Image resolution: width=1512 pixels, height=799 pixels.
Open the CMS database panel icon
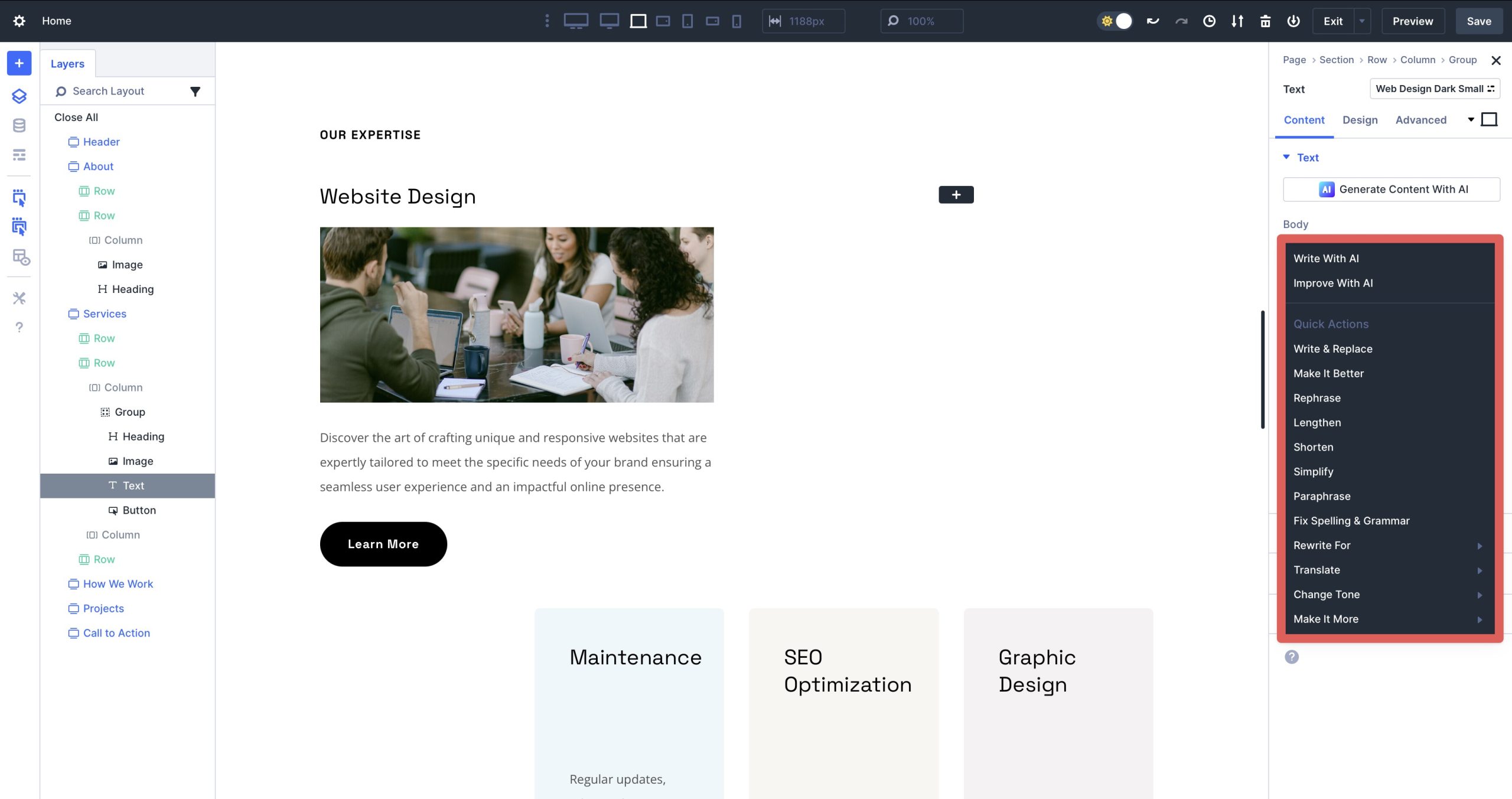coord(19,125)
